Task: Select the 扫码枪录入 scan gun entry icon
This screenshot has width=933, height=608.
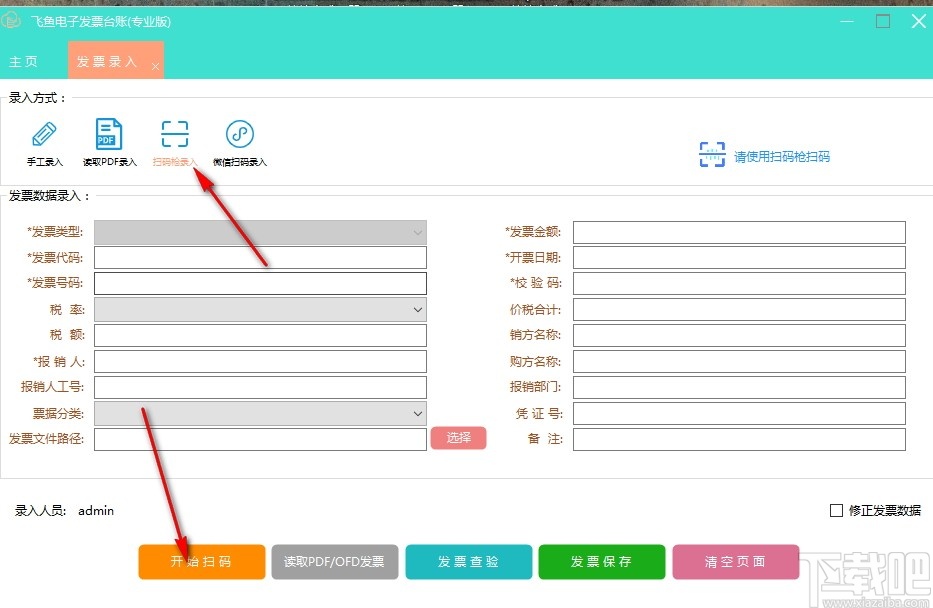Action: point(174,140)
